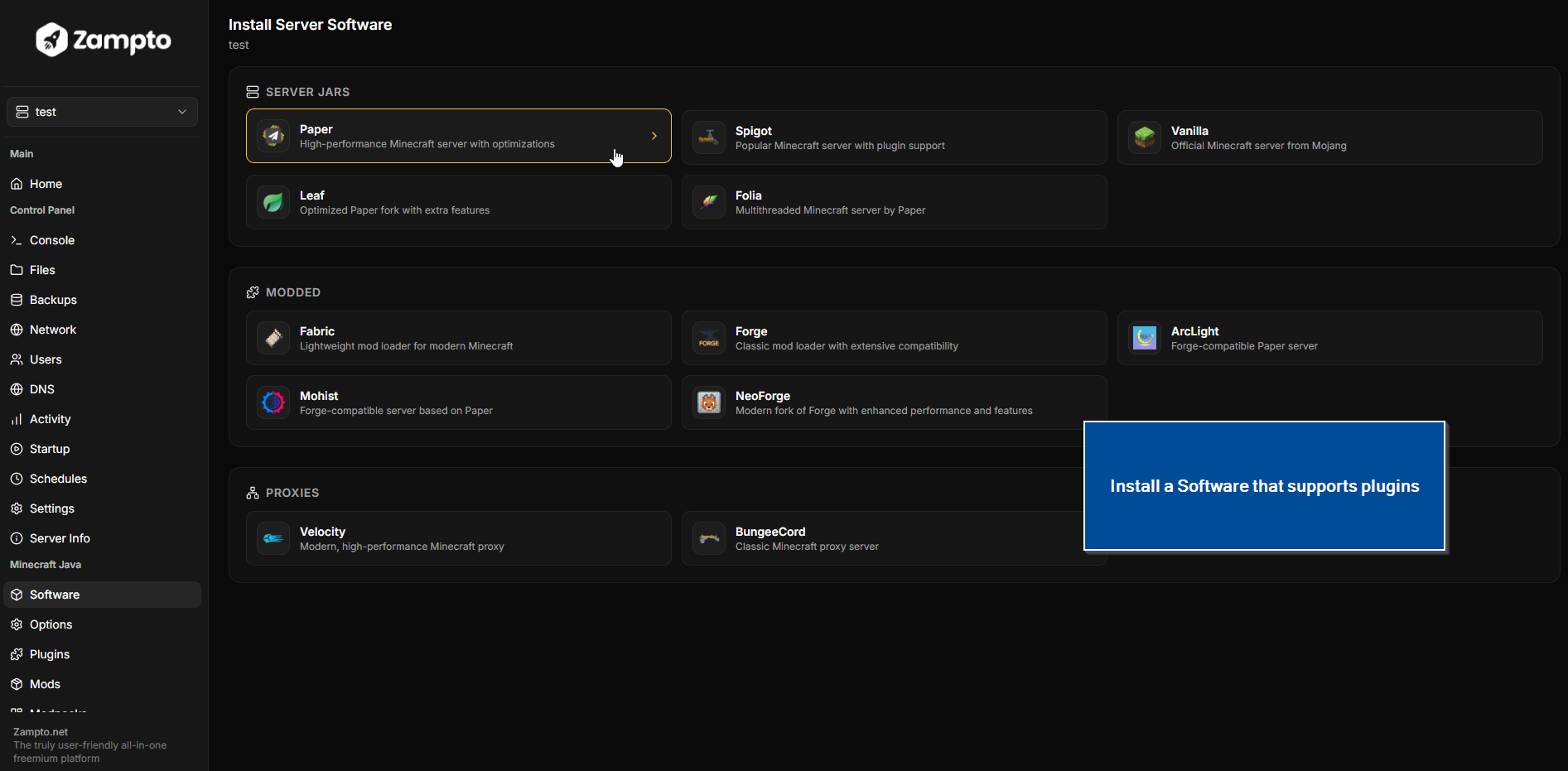This screenshot has height=771, width=1568.
Task: Click the Zampto.net footer text
Action: (x=41, y=732)
